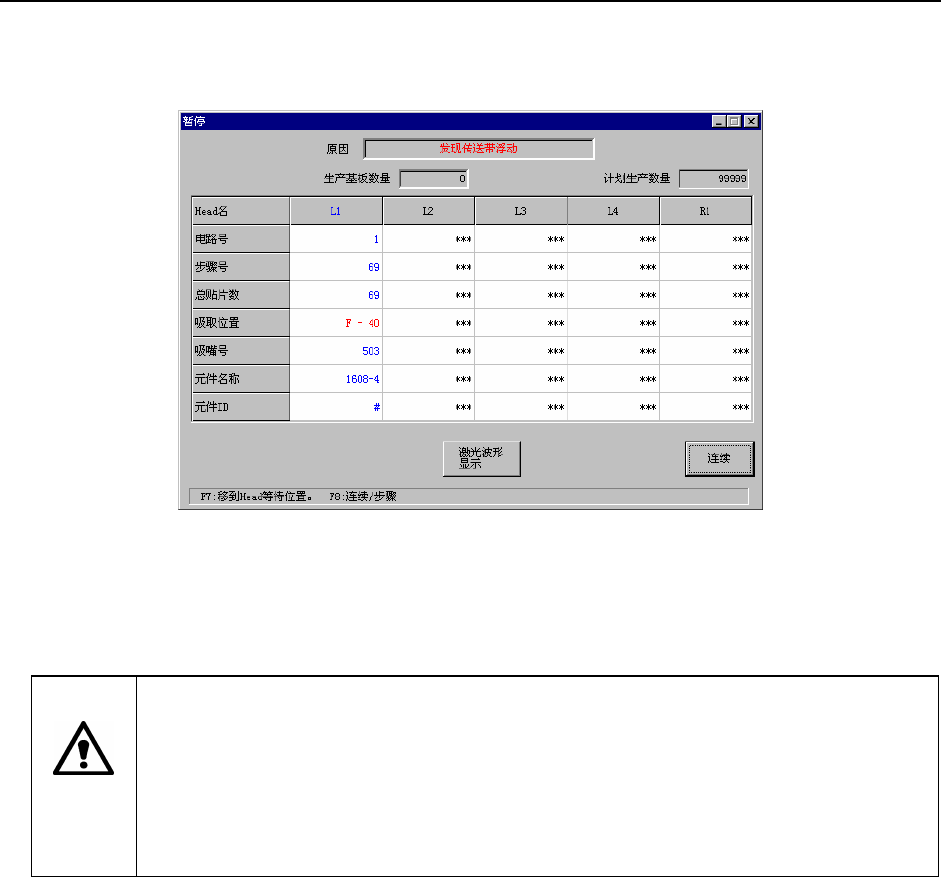Click the L2 电路号 cell with asterisks
This screenshot has height=877, width=941.
pos(428,239)
